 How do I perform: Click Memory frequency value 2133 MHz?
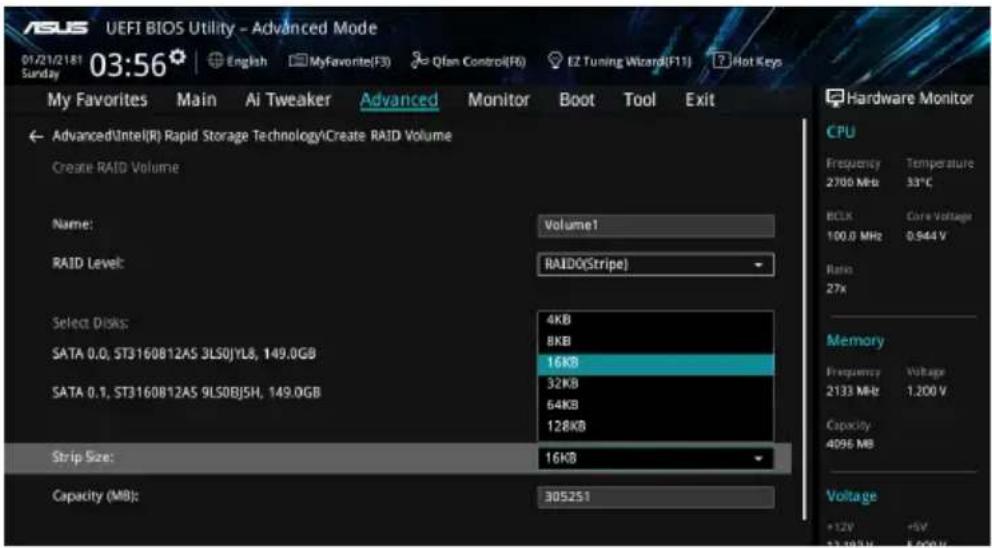click(x=852, y=392)
